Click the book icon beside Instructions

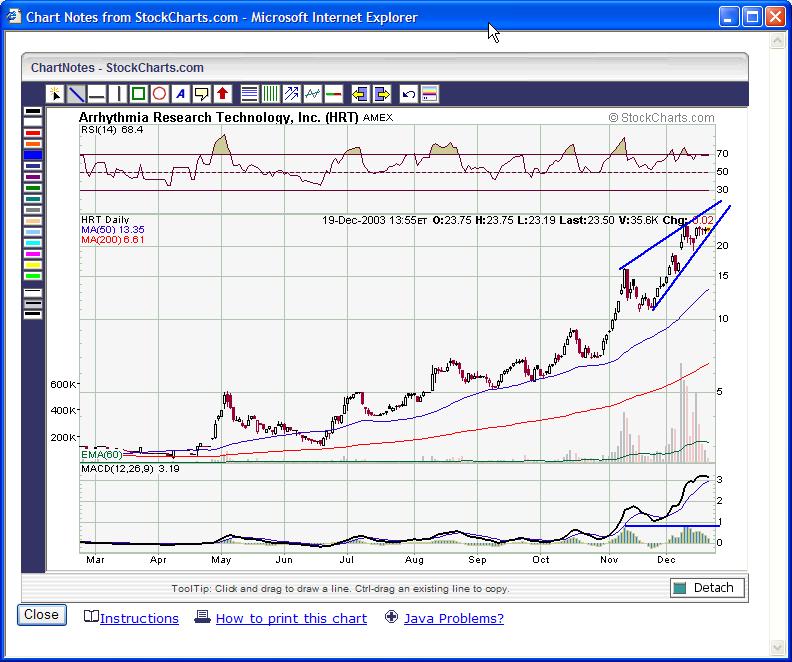(x=91, y=616)
